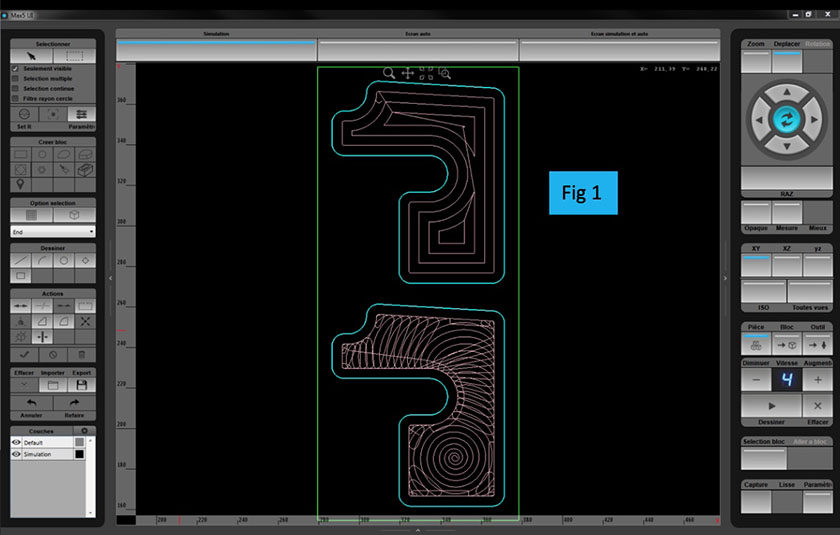Open the Paramètre sliders icon
840x535 pixels.
[x=78, y=115]
